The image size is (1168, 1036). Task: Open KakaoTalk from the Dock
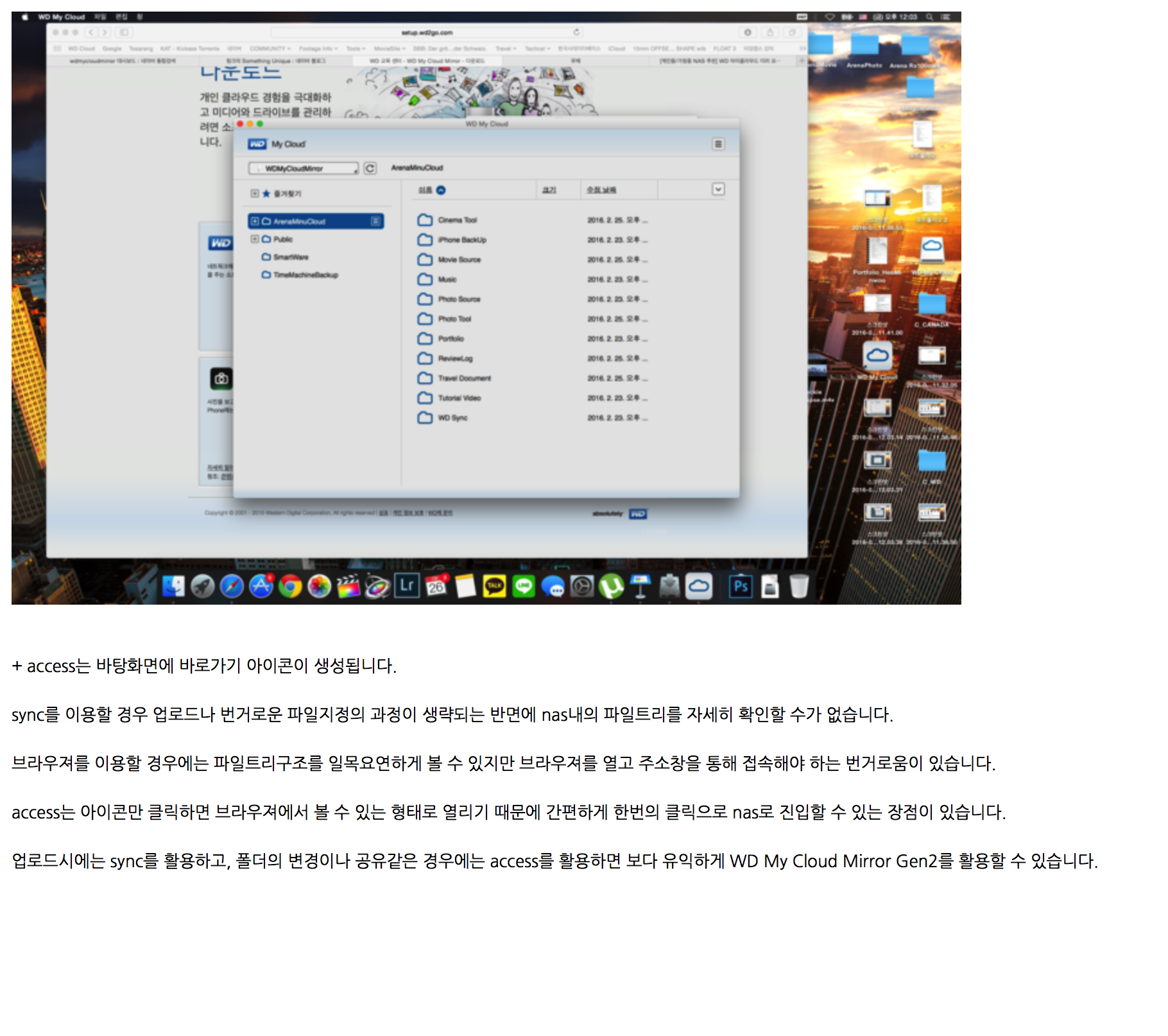[x=494, y=586]
